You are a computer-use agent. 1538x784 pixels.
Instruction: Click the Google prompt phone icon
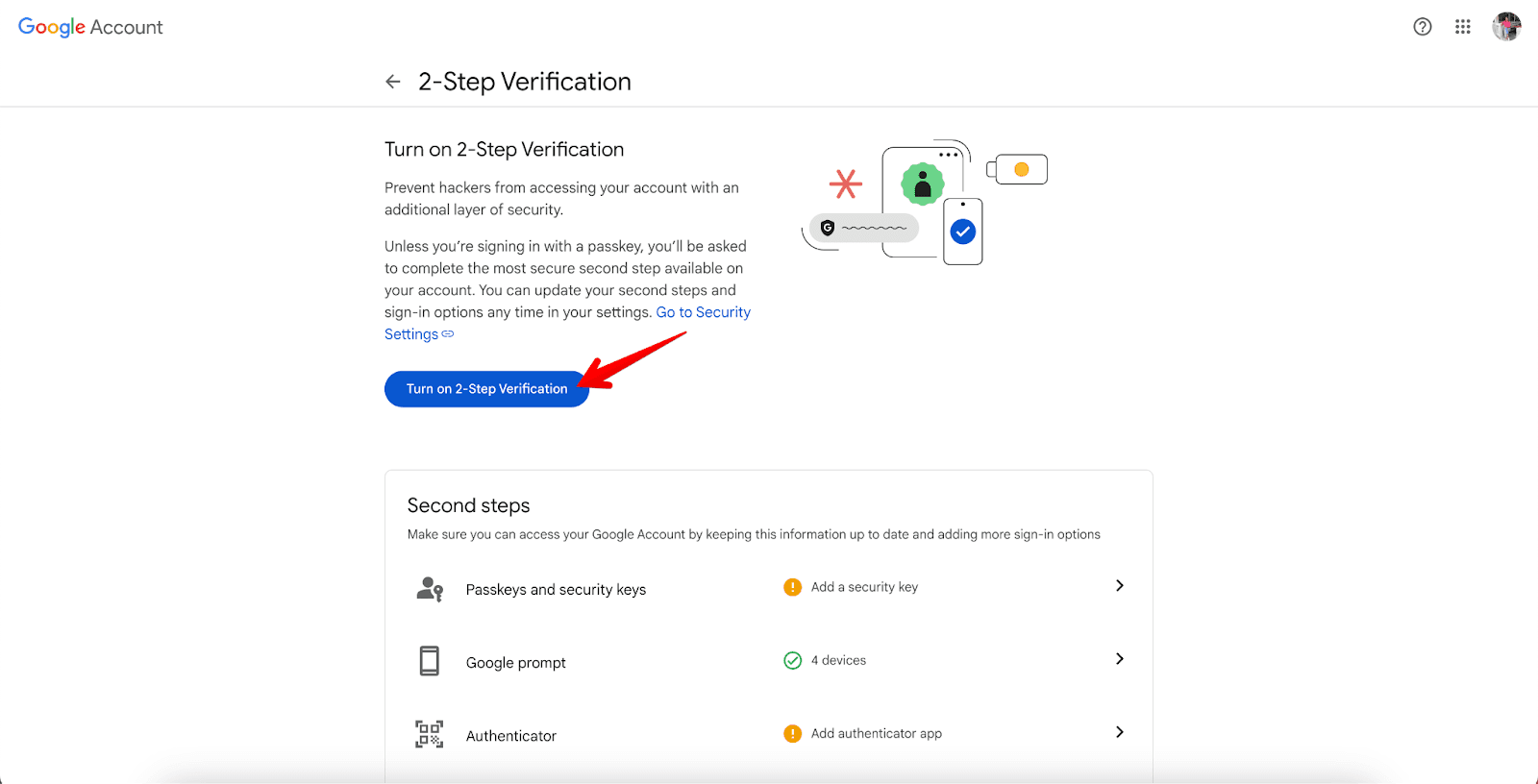(430, 661)
